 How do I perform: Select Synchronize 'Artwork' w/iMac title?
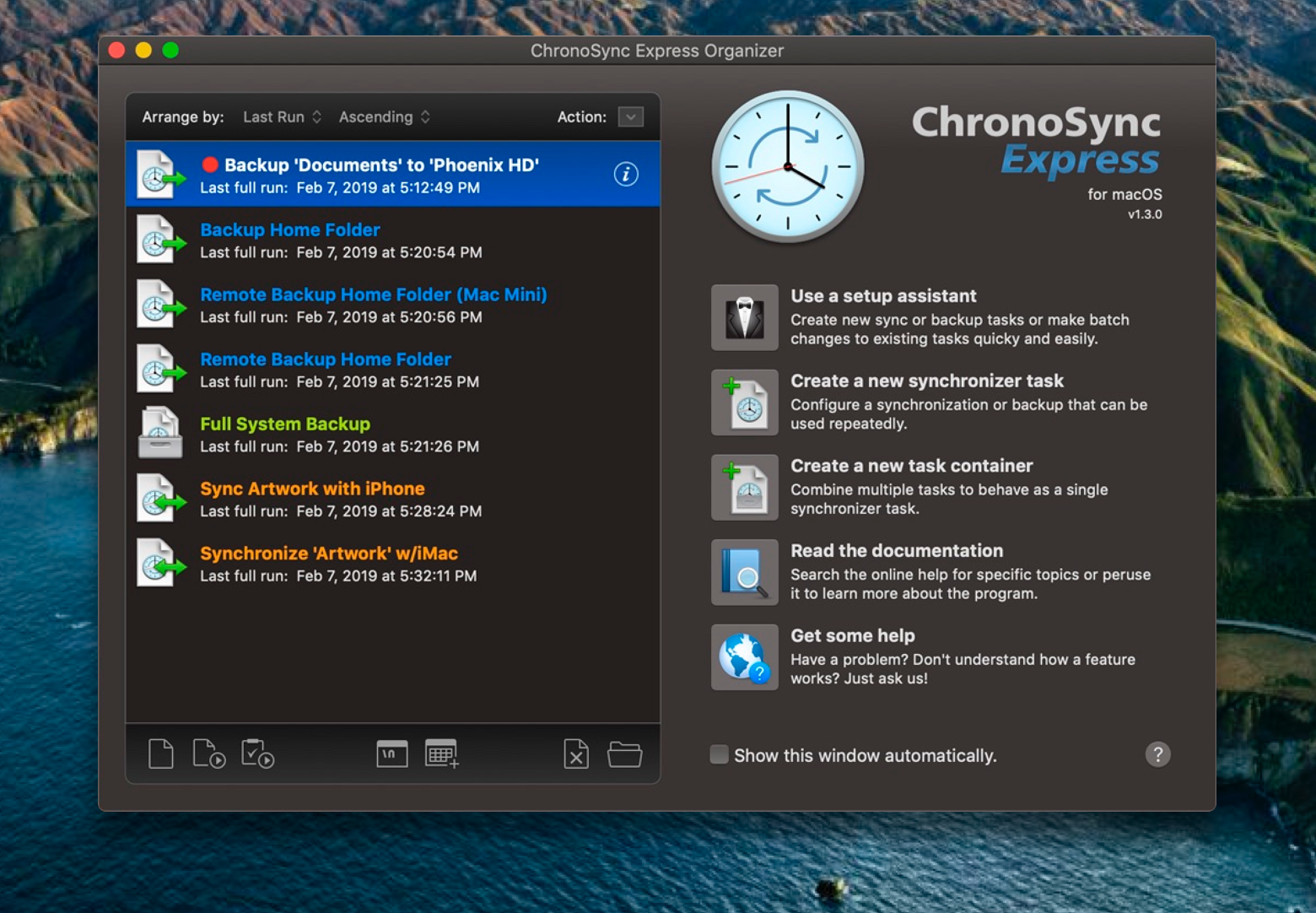329,554
